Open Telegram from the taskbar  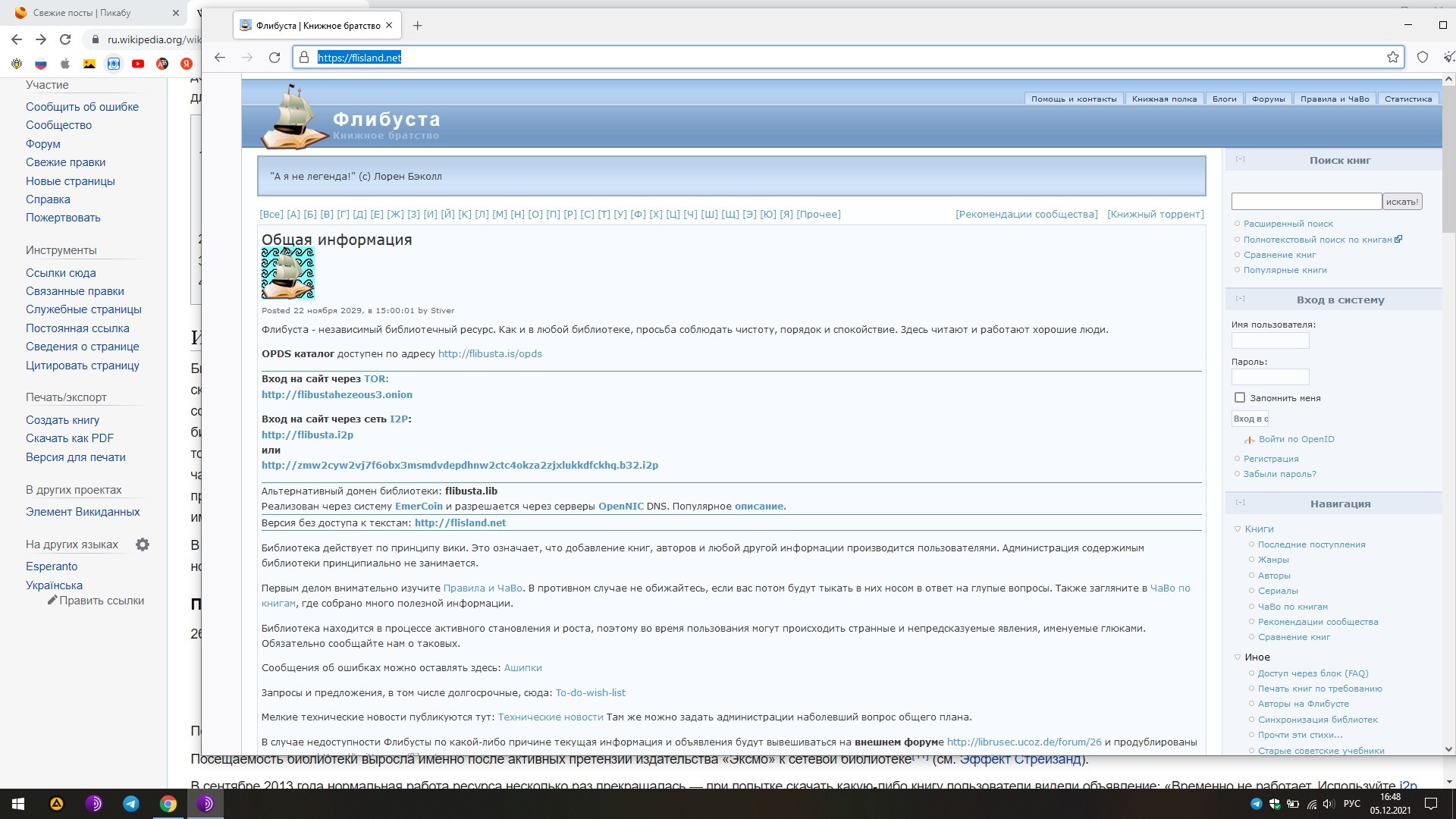pos(131,804)
